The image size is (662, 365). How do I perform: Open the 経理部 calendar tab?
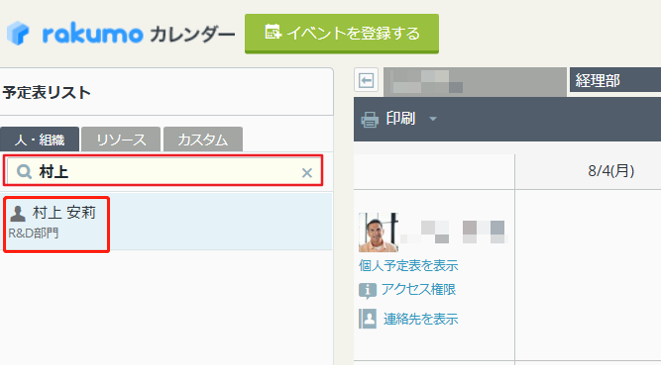coord(615,80)
